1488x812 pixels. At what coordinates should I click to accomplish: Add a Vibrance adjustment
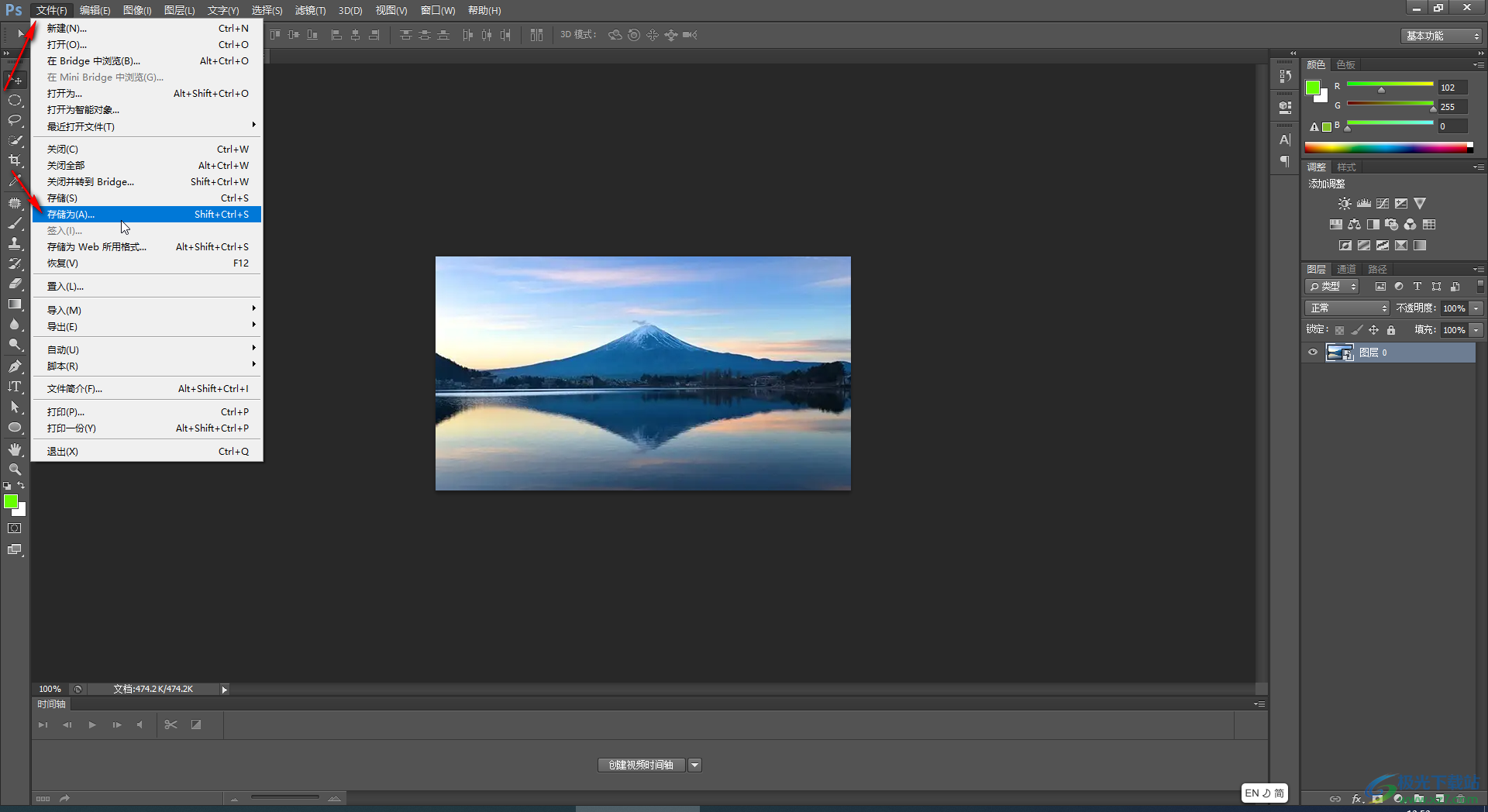1420,204
